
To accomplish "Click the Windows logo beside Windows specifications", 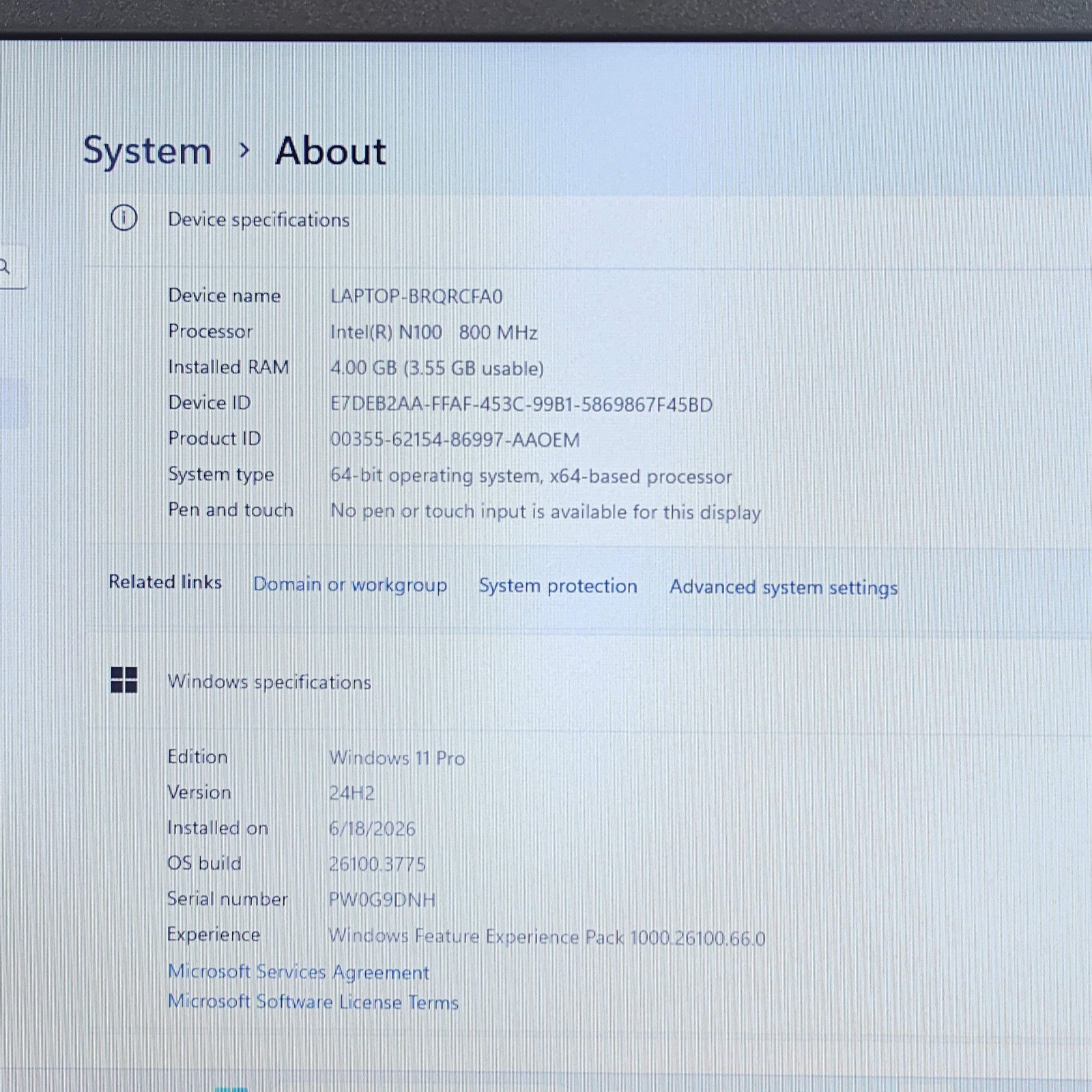I will click(x=124, y=680).
